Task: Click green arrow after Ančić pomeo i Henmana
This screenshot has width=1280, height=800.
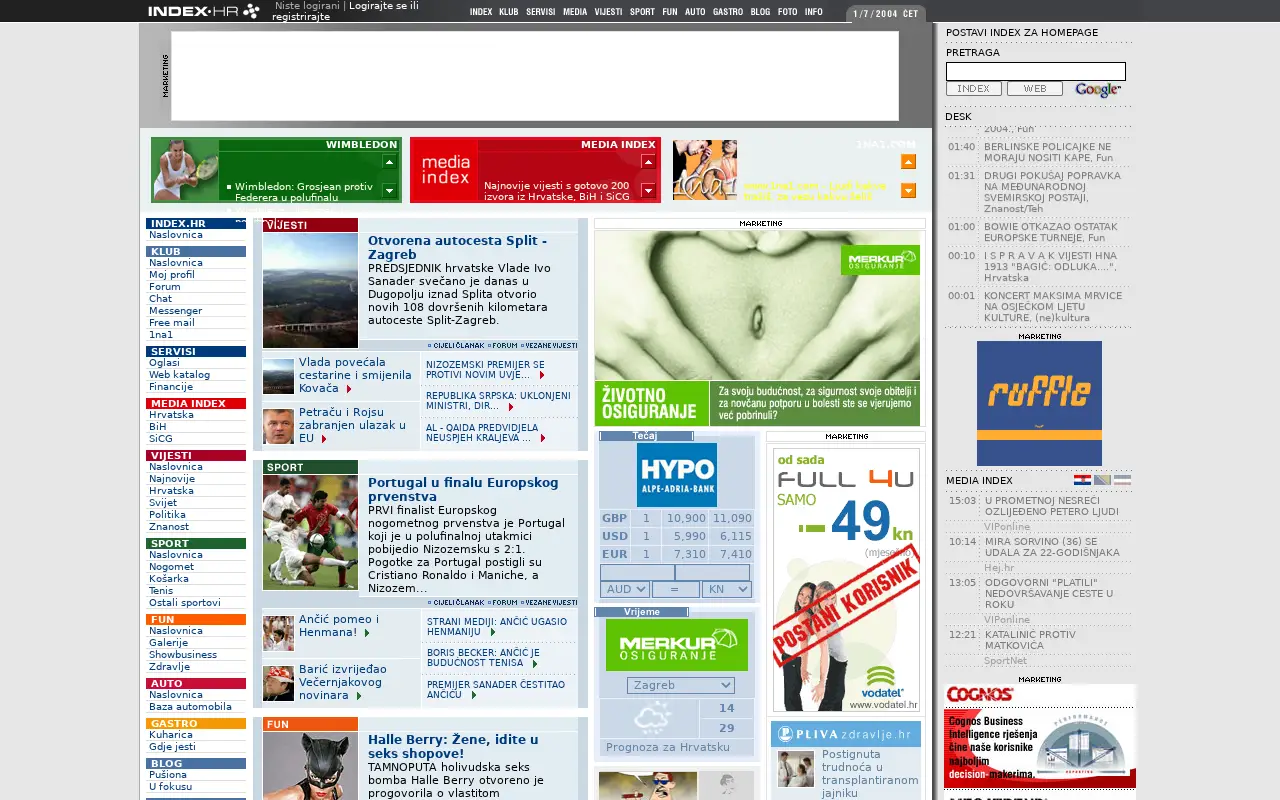Action: 367,633
